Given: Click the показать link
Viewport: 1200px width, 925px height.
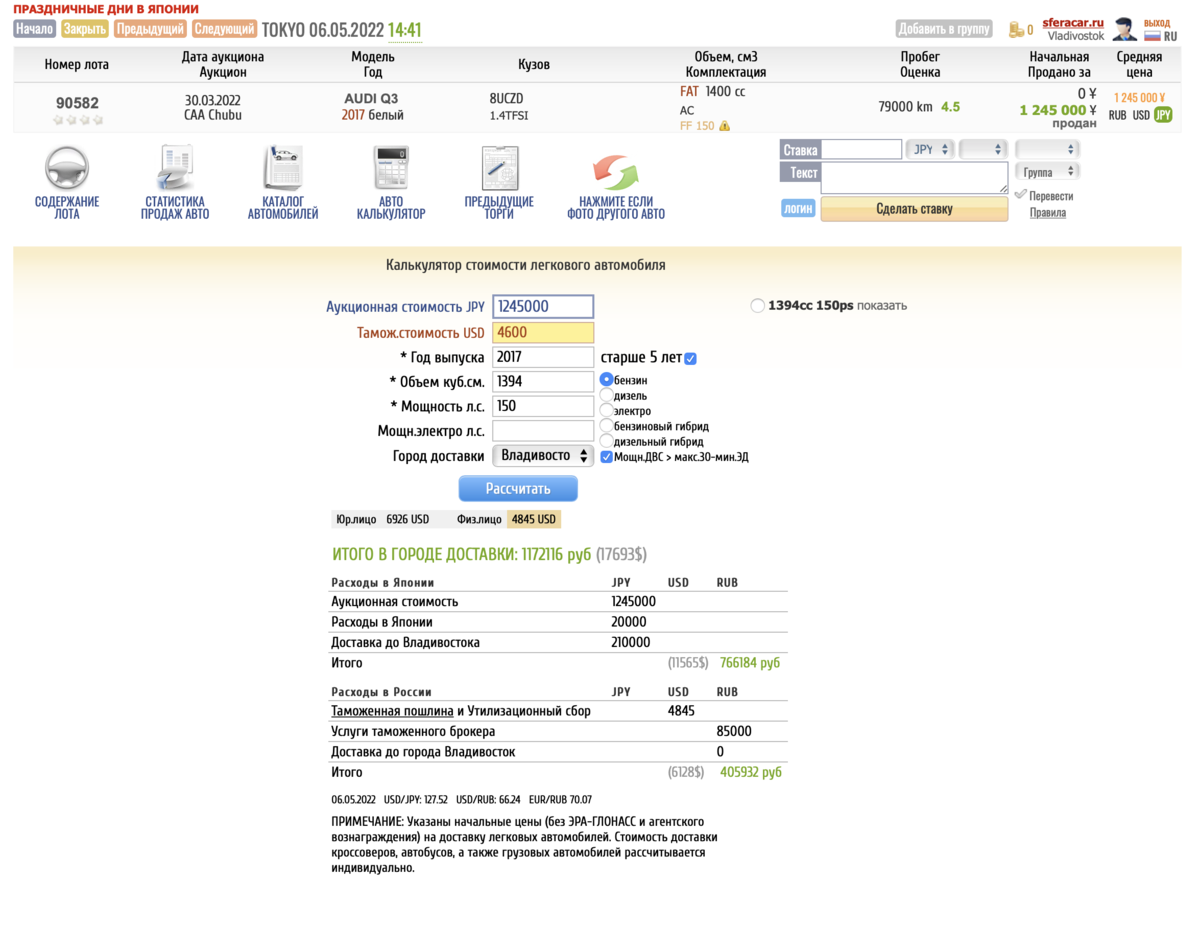Looking at the screenshot, I should click(882, 306).
